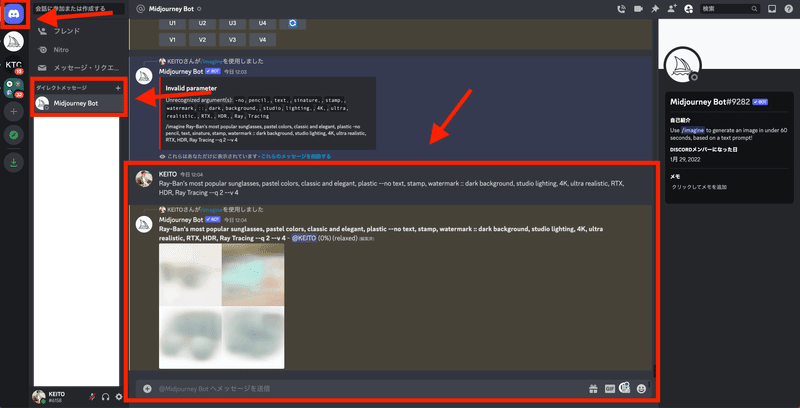
Task: Click the 検索 search field
Action: 730,9
